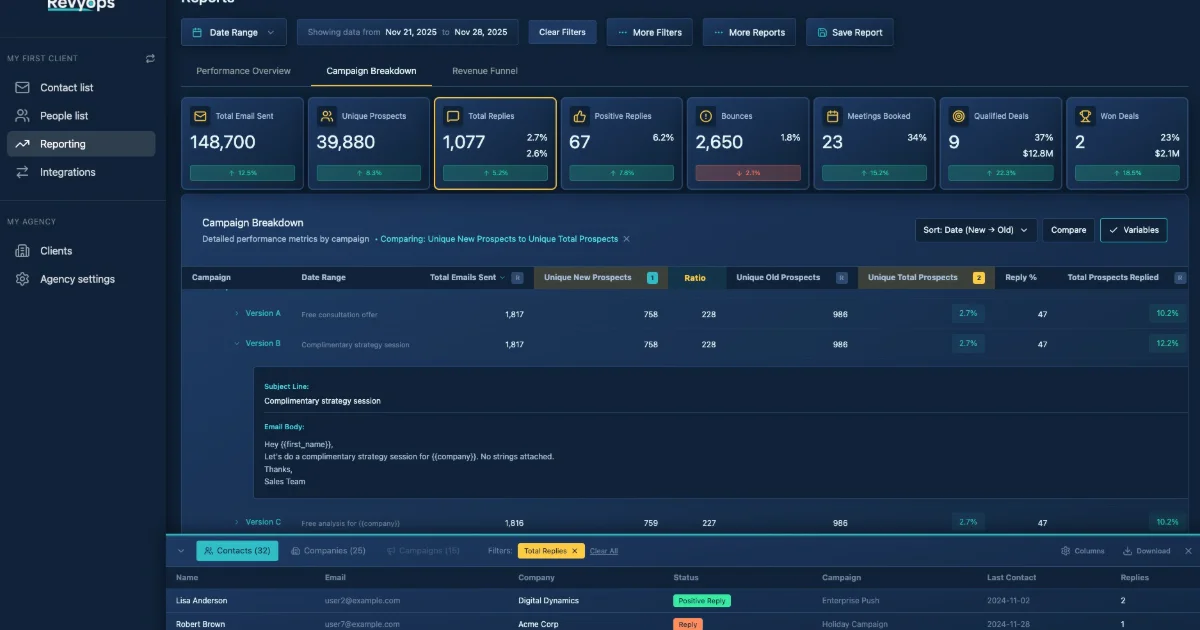Click the Acme Corp company cell
Image resolution: width=1200 pixels, height=630 pixels.
[539, 624]
